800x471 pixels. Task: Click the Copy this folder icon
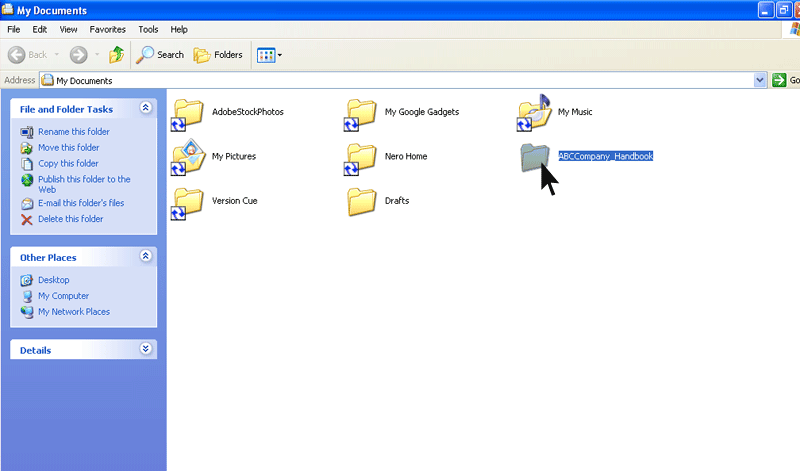27,164
